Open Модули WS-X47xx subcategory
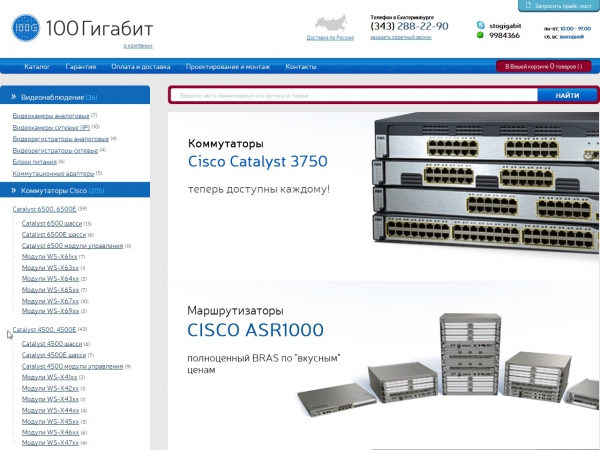Viewport: 600px width, 450px height. 50,442
